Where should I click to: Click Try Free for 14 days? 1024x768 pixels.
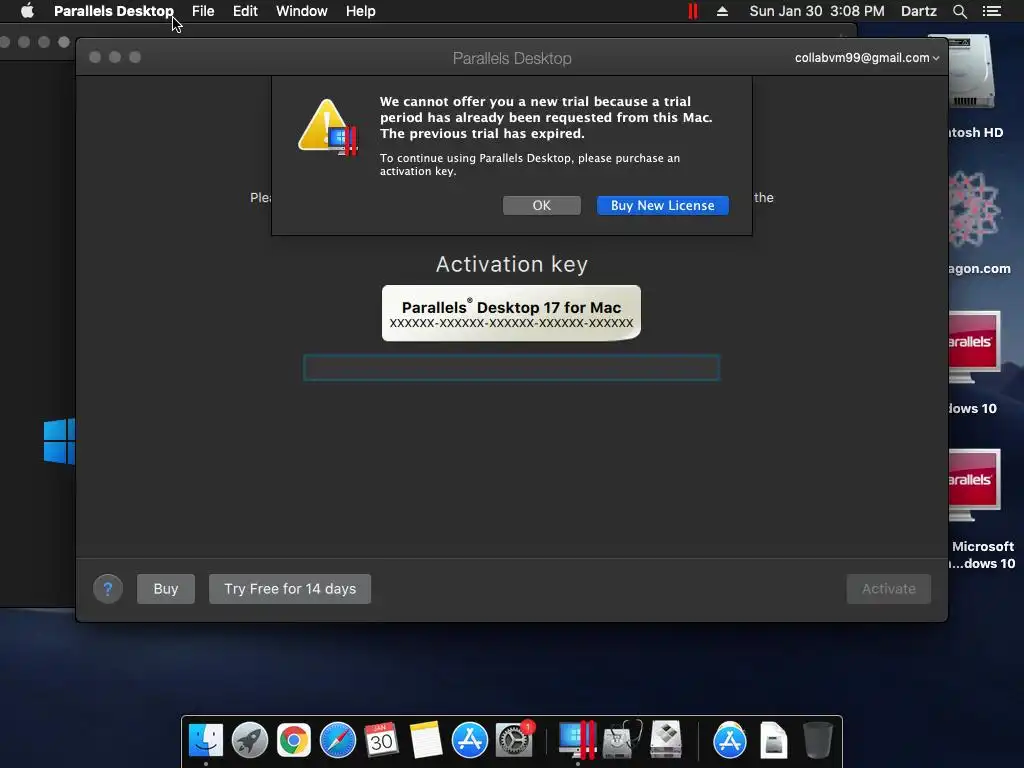tap(290, 589)
